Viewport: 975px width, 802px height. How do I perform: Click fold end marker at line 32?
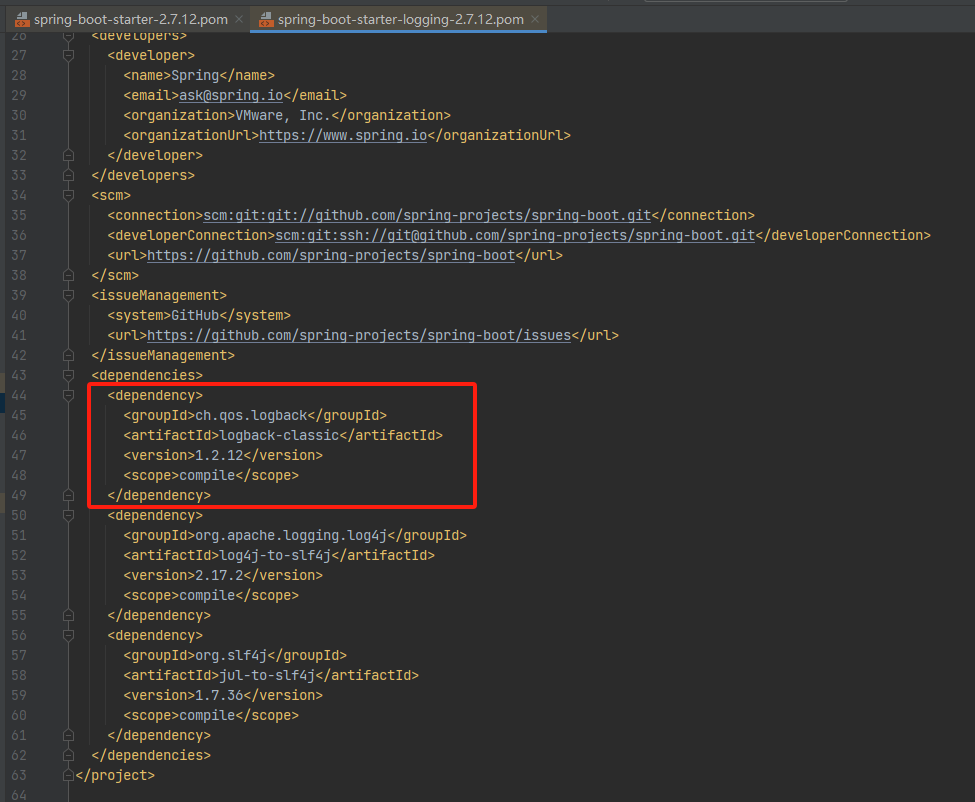tap(68, 155)
